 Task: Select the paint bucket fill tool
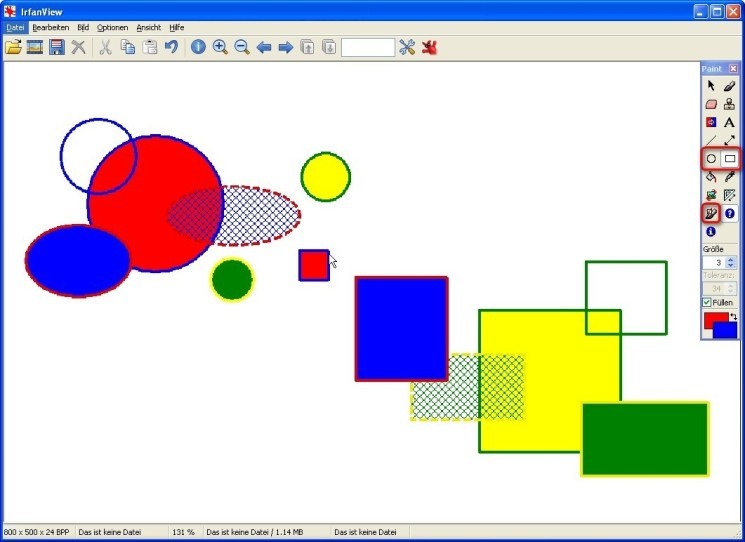(711, 177)
